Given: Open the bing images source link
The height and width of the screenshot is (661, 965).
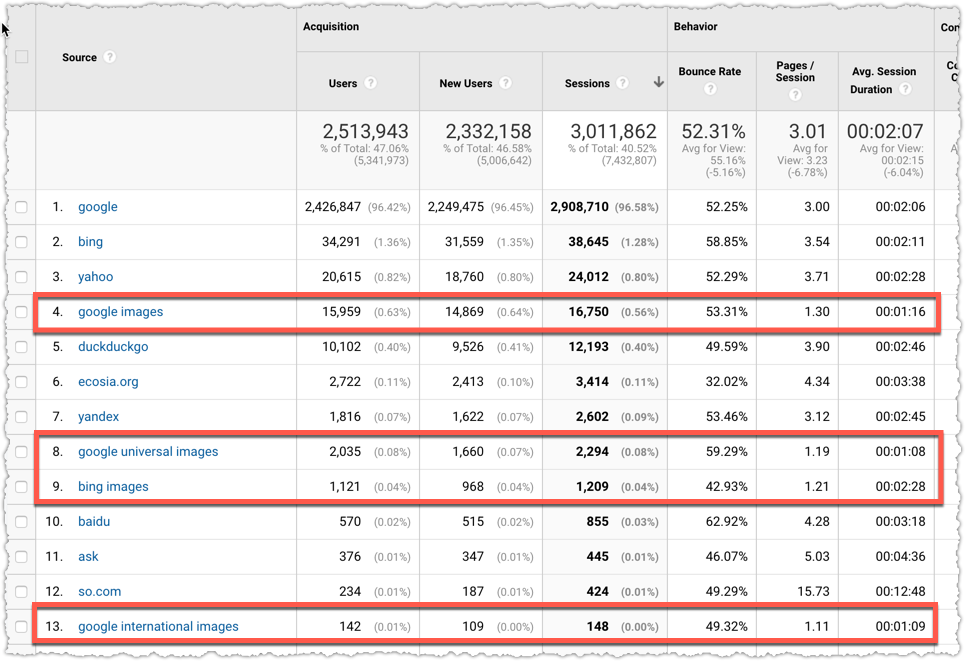Looking at the screenshot, I should [x=113, y=487].
